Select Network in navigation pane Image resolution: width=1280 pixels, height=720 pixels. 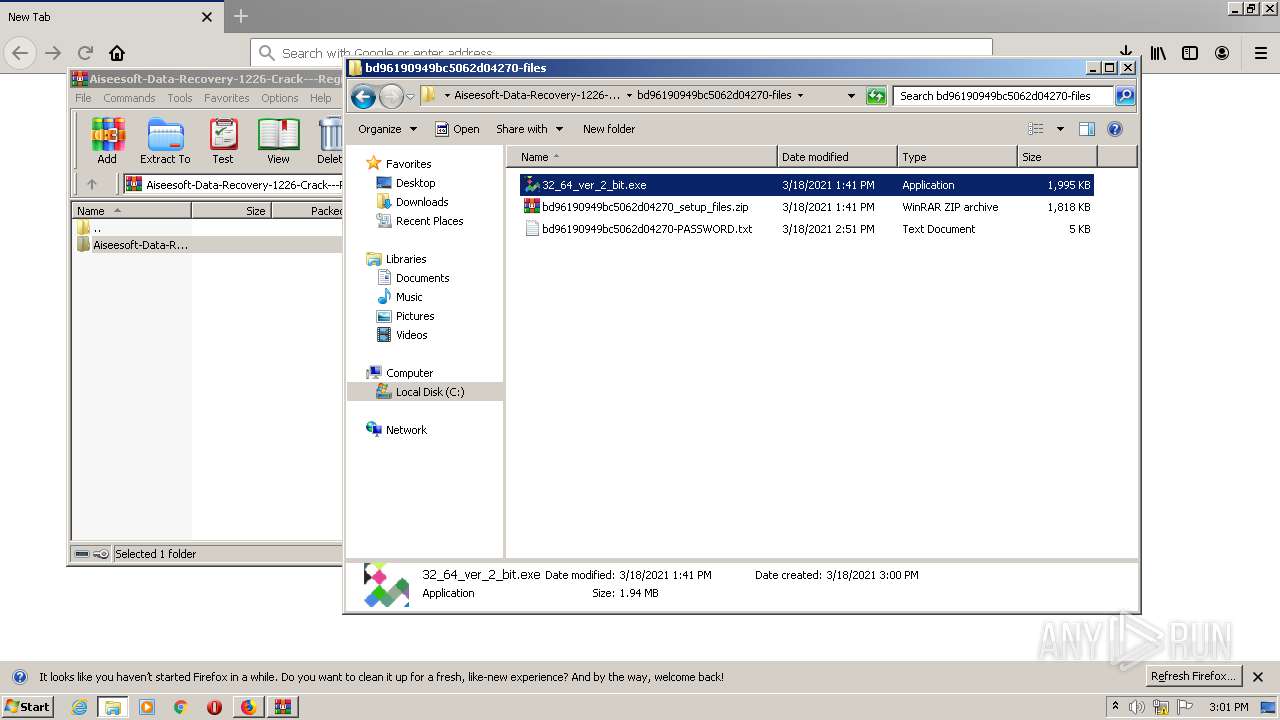click(x=406, y=430)
